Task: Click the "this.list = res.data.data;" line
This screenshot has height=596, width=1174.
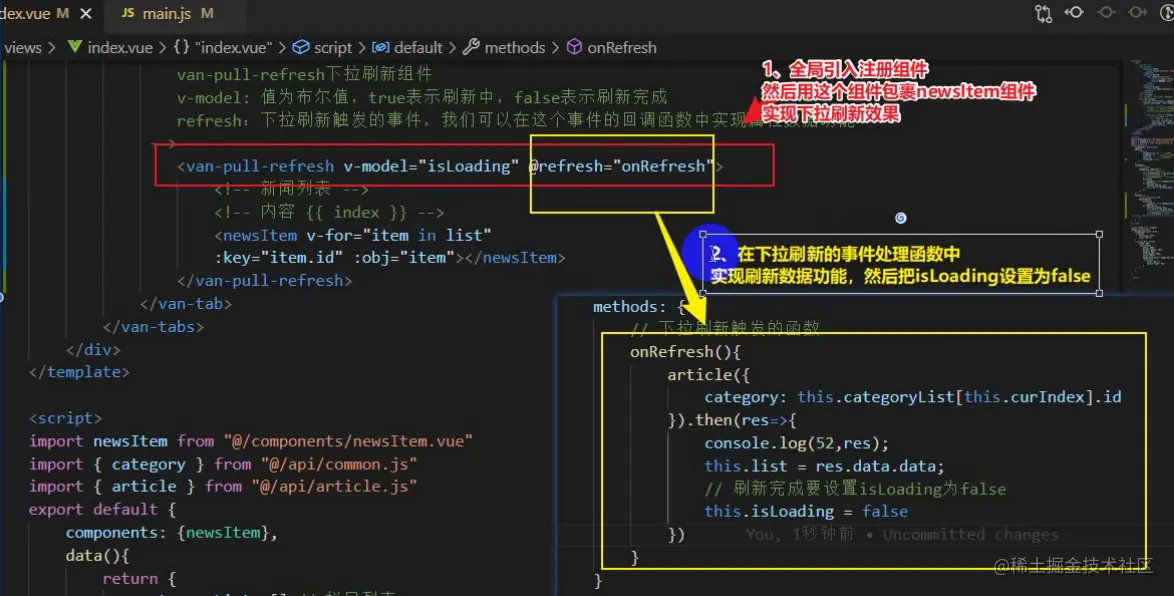Action: (x=824, y=466)
